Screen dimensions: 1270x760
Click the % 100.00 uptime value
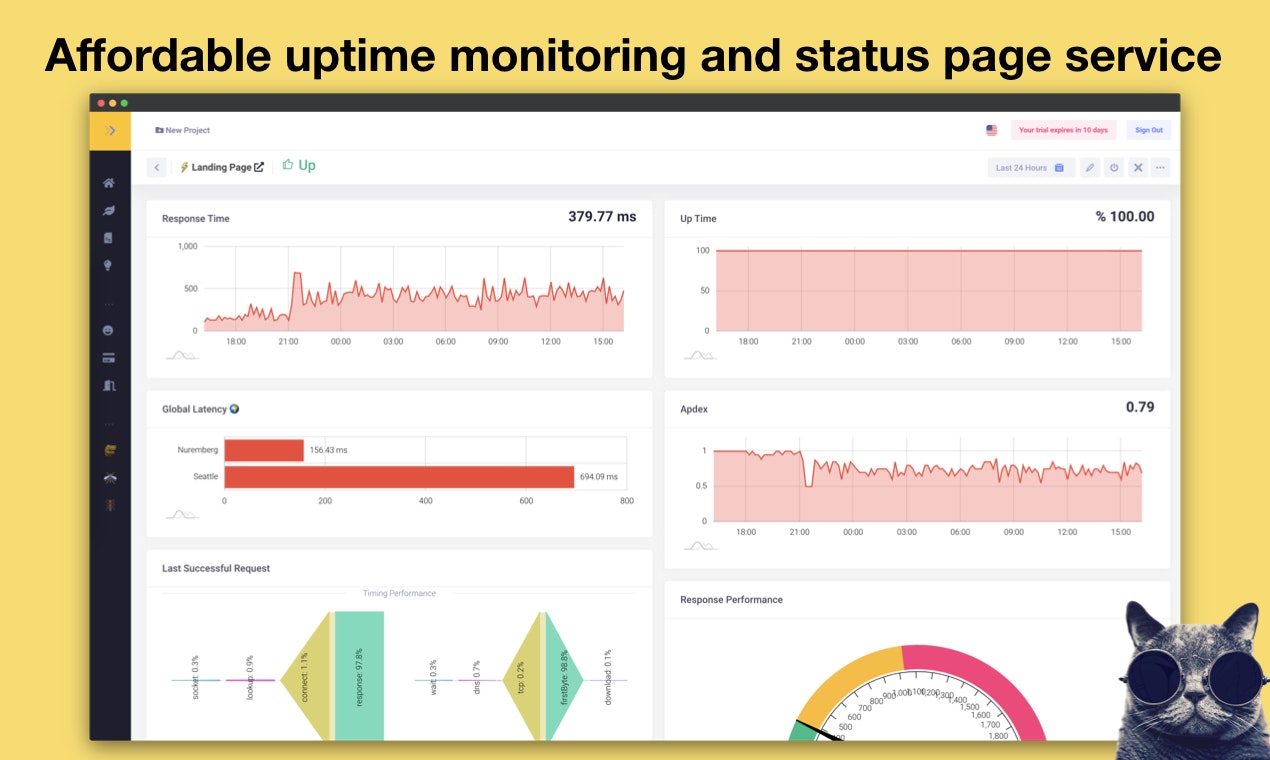tap(1125, 216)
